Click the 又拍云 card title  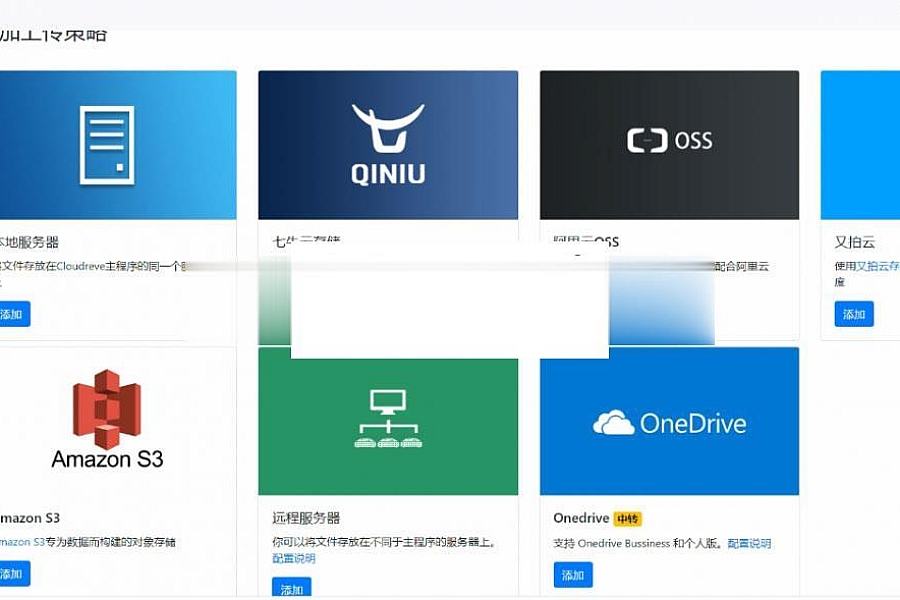pyautogui.click(x=855, y=242)
